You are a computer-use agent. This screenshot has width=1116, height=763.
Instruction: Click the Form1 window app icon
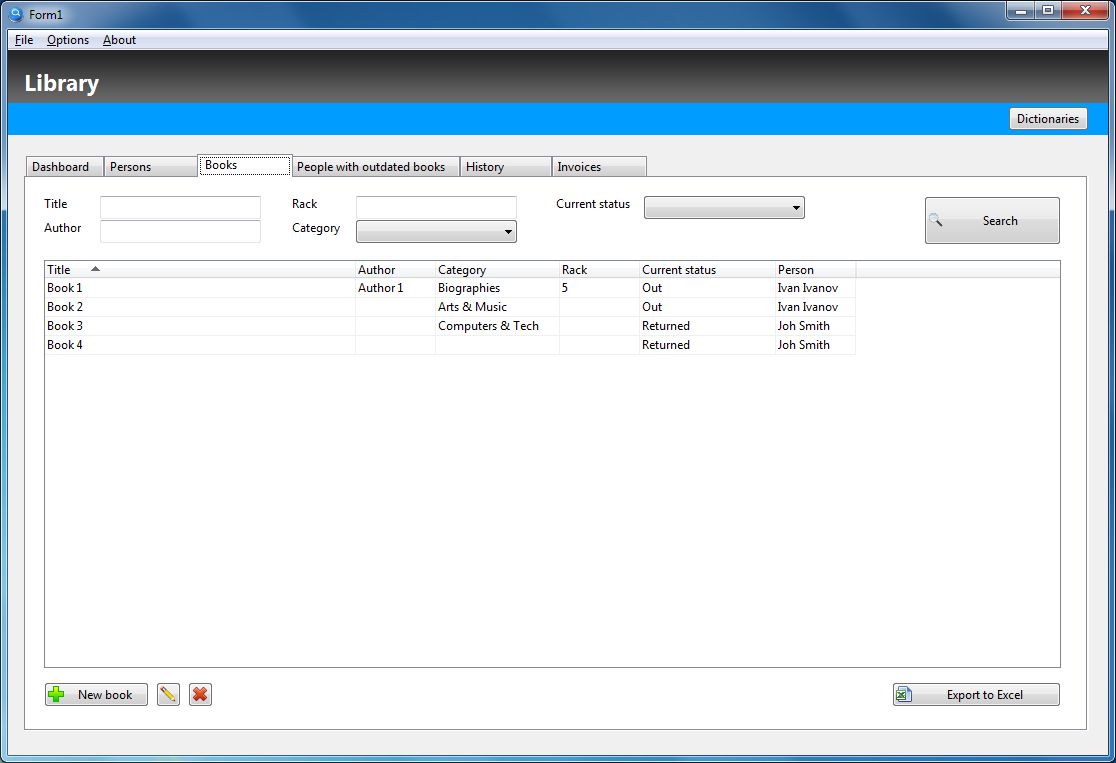coord(16,14)
